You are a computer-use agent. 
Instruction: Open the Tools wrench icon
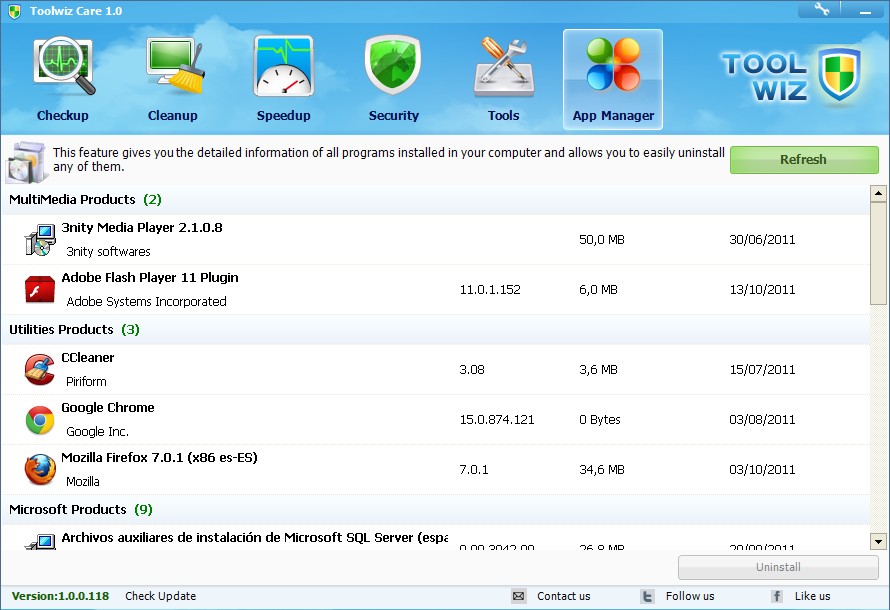tap(503, 66)
